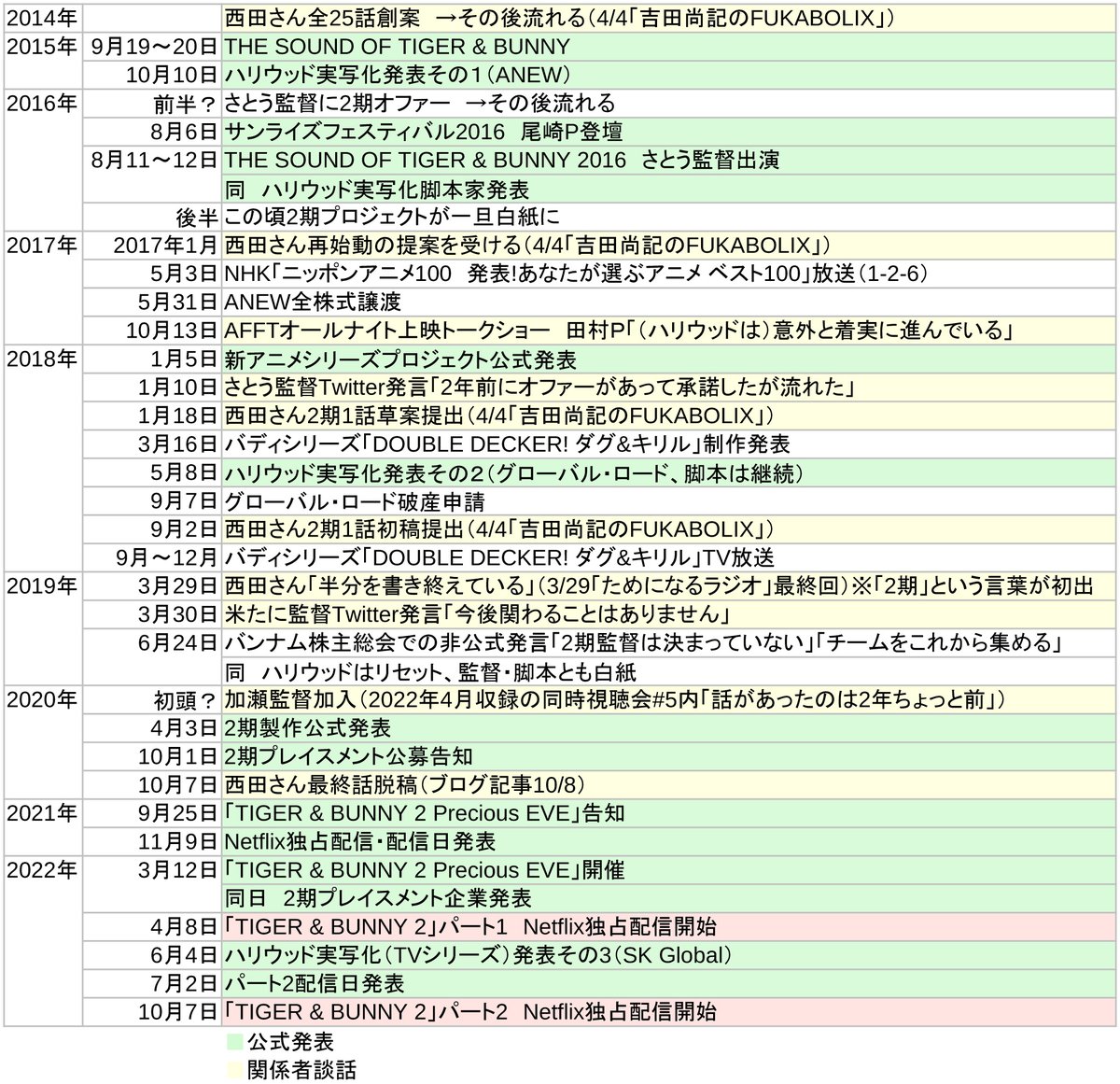
Task: Select the 2017年 year cell
Action: pyautogui.click(x=43, y=288)
